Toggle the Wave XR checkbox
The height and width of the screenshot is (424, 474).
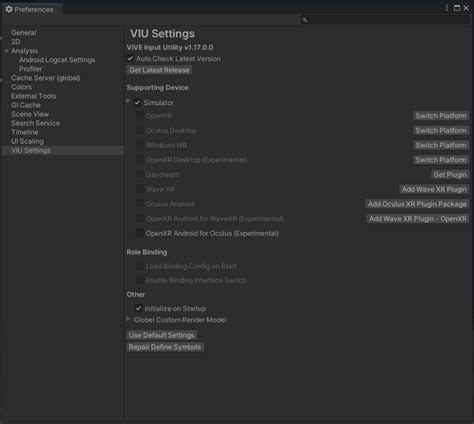140,189
